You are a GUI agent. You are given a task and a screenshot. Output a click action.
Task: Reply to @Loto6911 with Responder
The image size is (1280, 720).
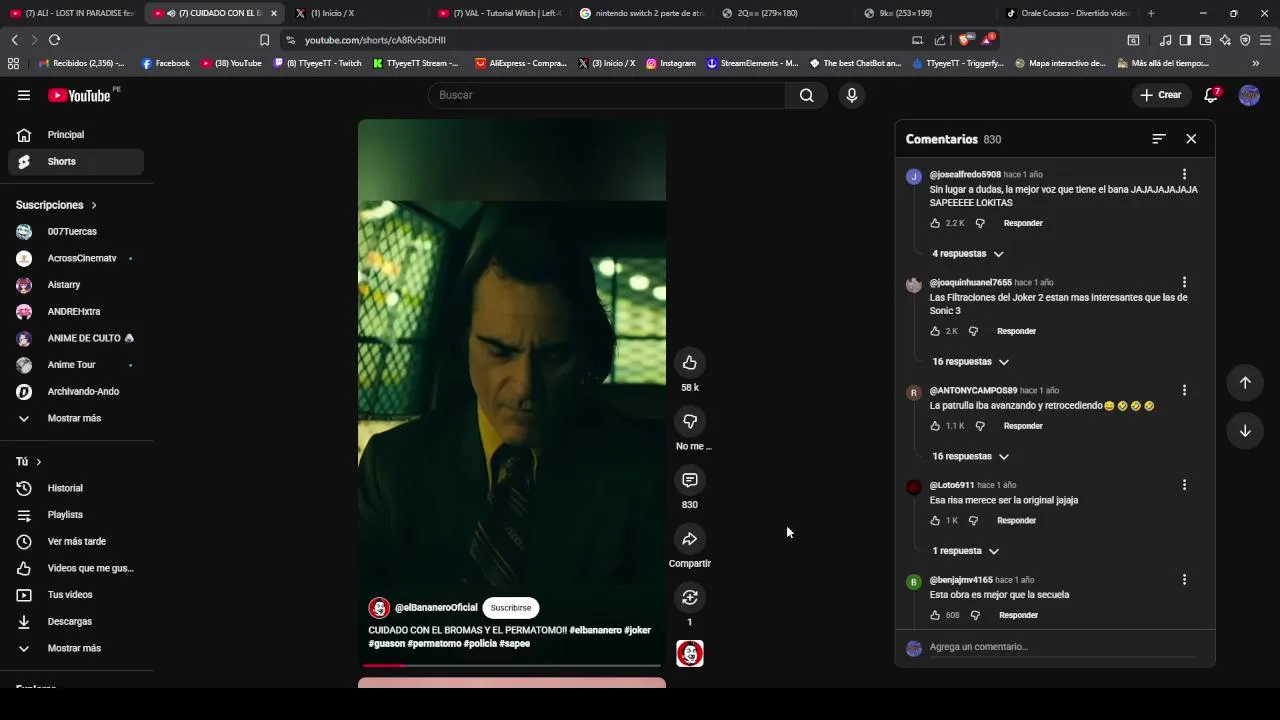[1016, 521]
